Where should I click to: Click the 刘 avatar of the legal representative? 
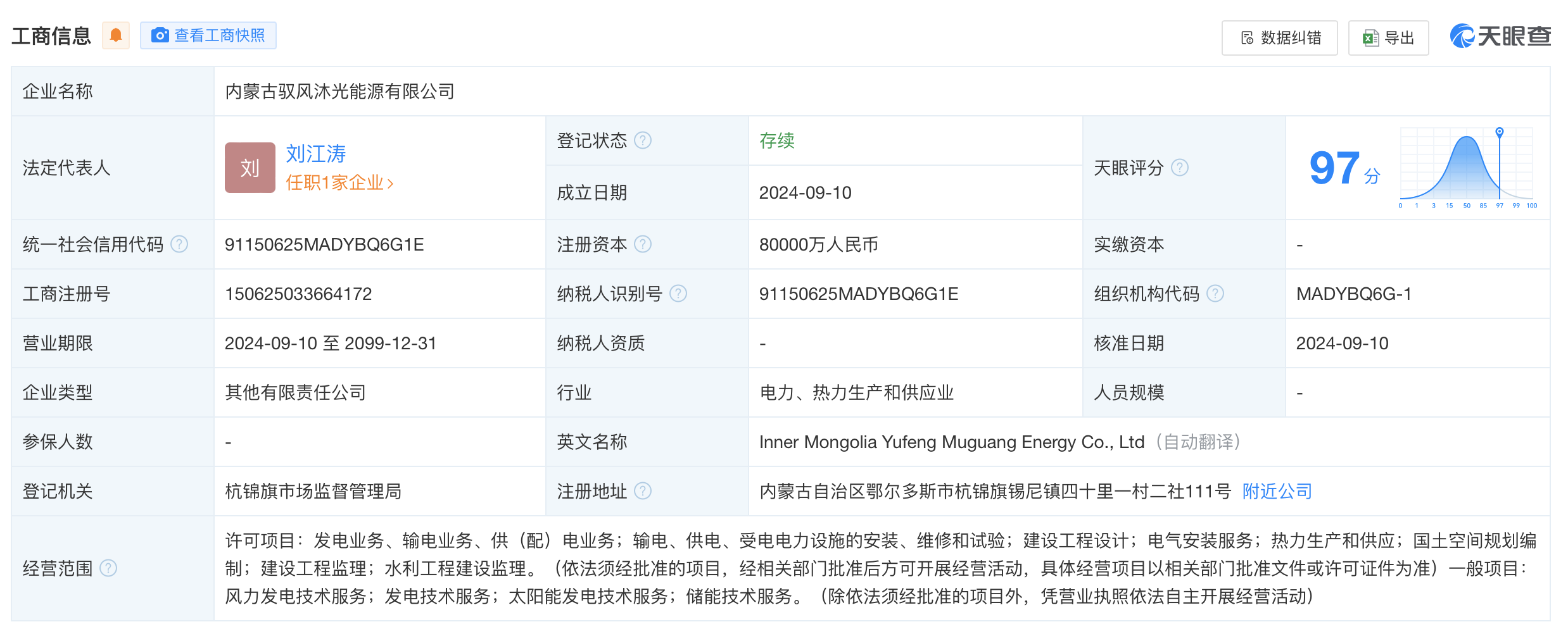[x=250, y=167]
